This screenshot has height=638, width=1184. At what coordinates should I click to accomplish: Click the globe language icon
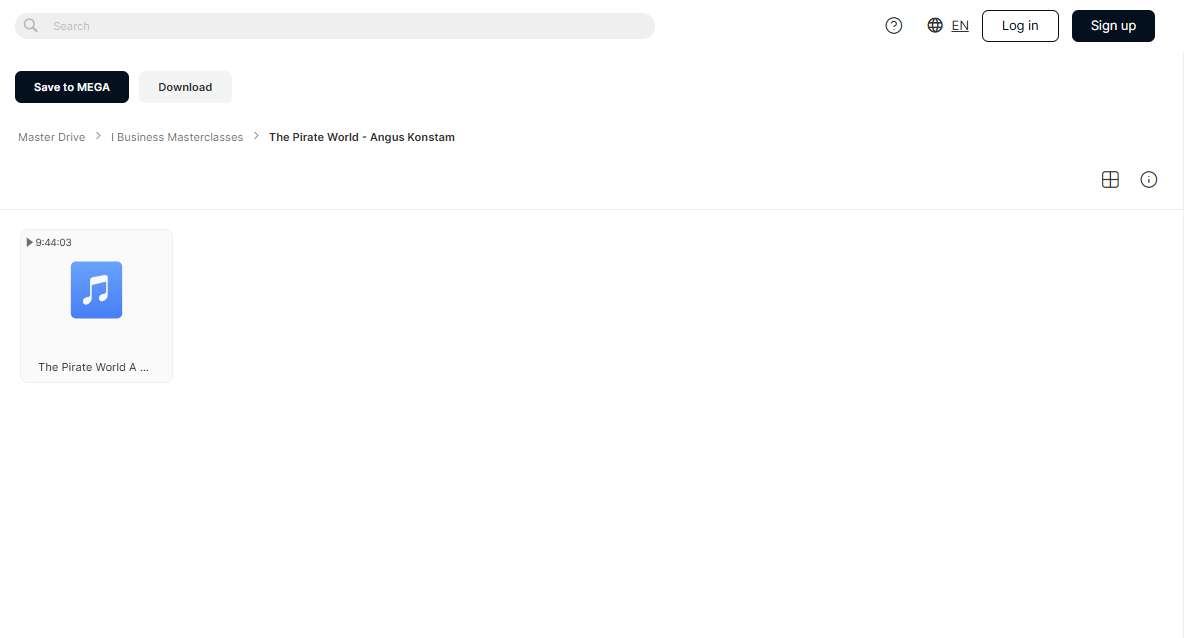pyautogui.click(x=935, y=26)
